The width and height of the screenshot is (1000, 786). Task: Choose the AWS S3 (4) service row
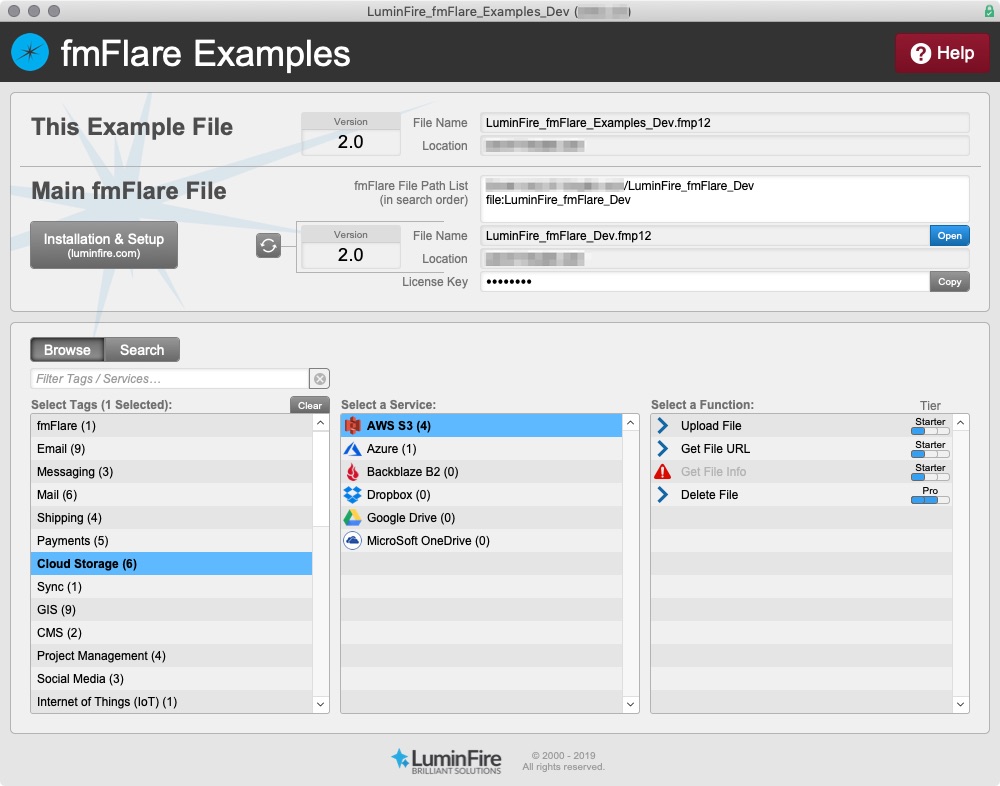tap(482, 426)
